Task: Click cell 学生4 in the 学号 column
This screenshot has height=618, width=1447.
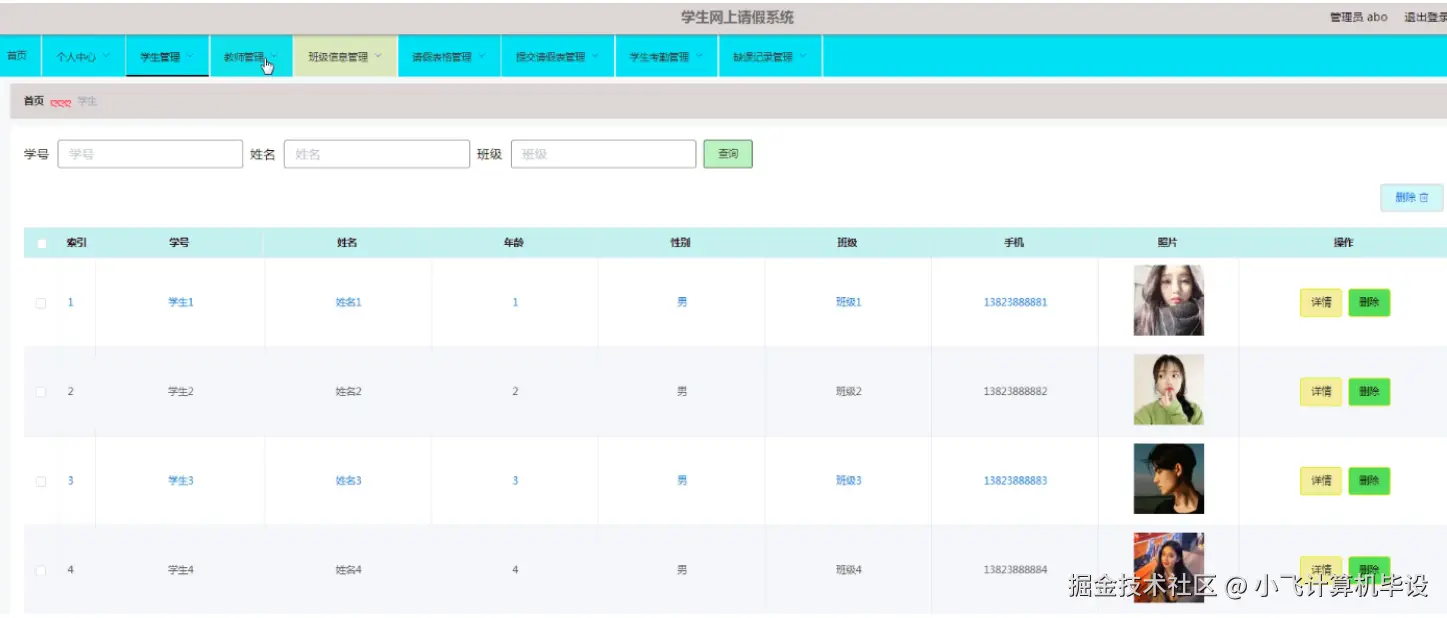Action: (x=181, y=570)
